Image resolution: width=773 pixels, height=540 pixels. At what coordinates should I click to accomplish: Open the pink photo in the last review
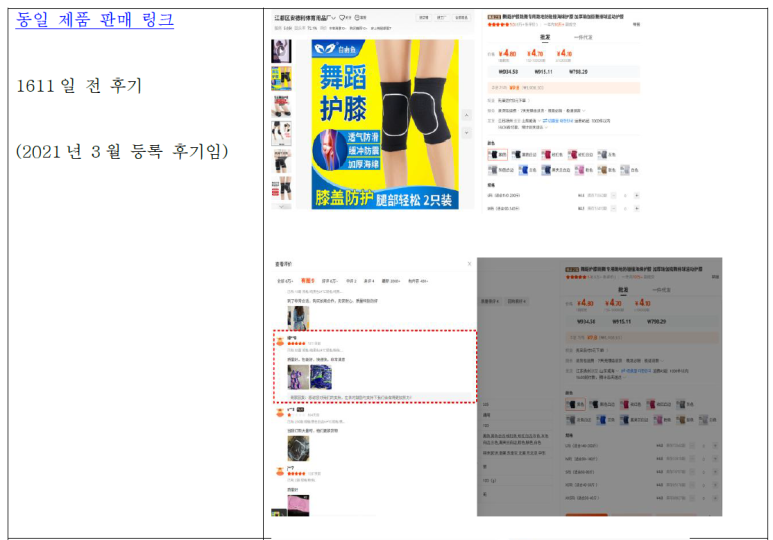pyautogui.click(x=298, y=505)
